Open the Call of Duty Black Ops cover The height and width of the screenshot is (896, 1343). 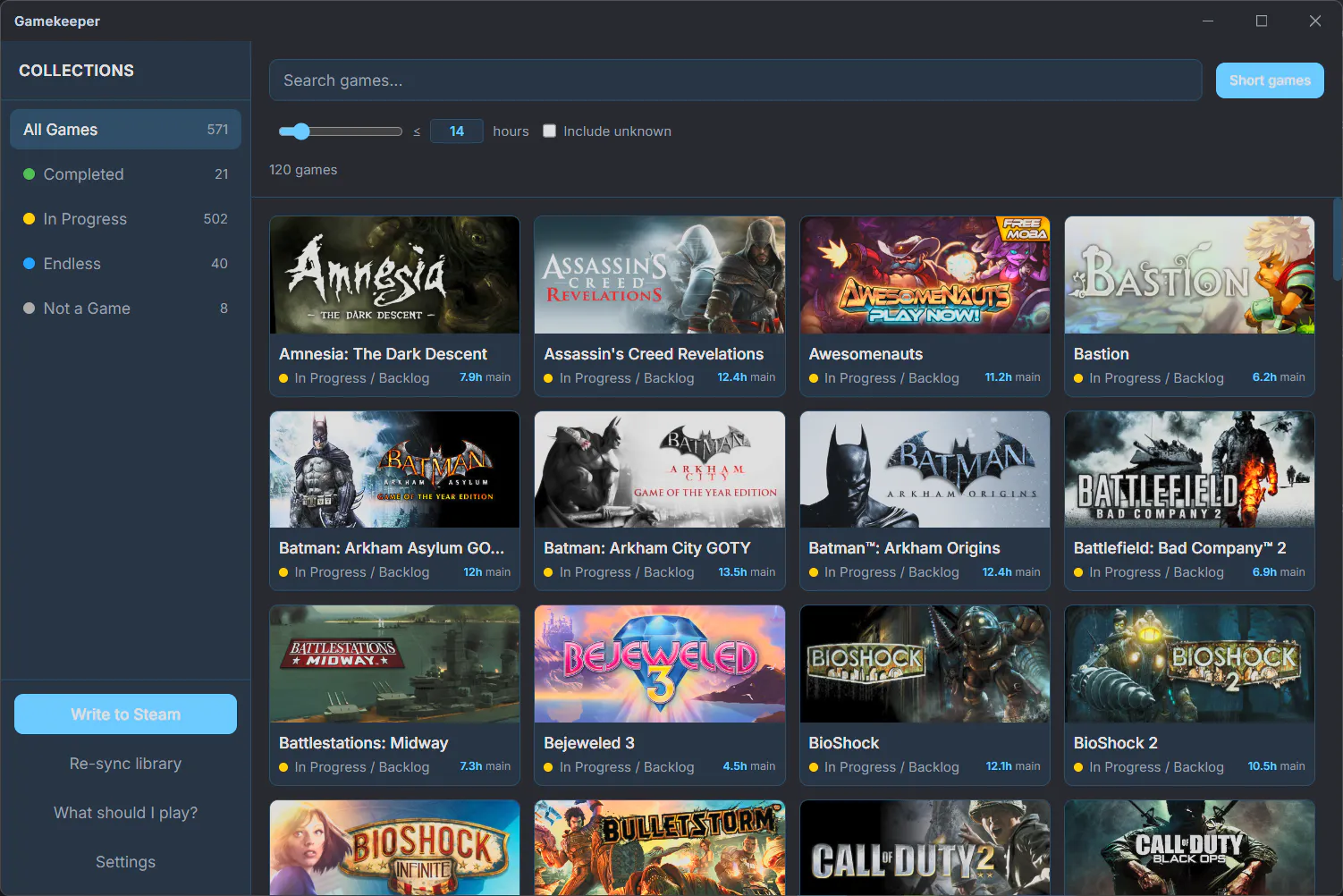tap(1189, 848)
